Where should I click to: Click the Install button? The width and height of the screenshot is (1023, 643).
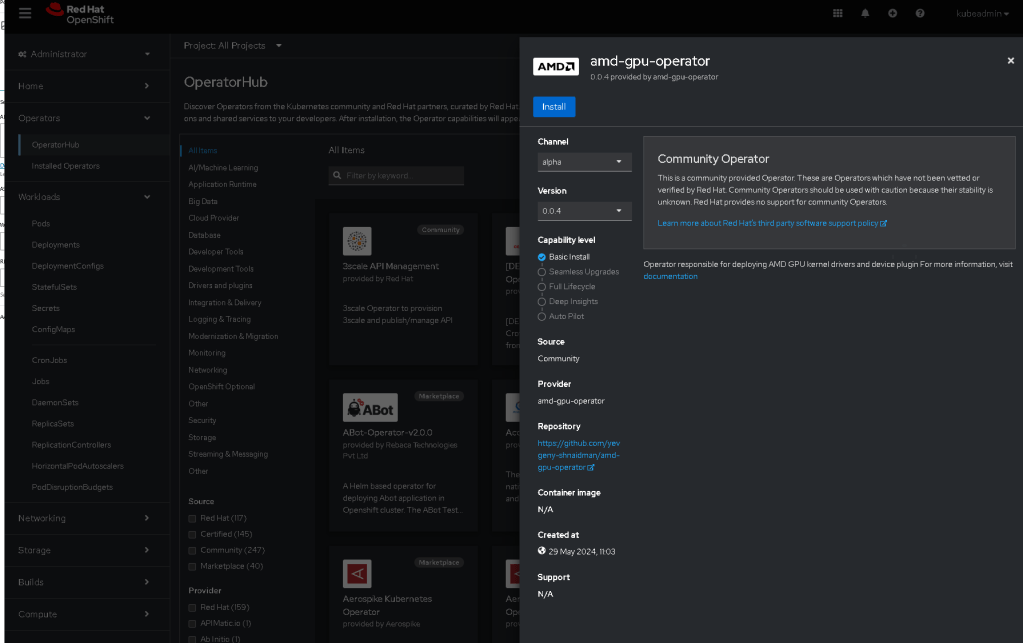point(554,107)
